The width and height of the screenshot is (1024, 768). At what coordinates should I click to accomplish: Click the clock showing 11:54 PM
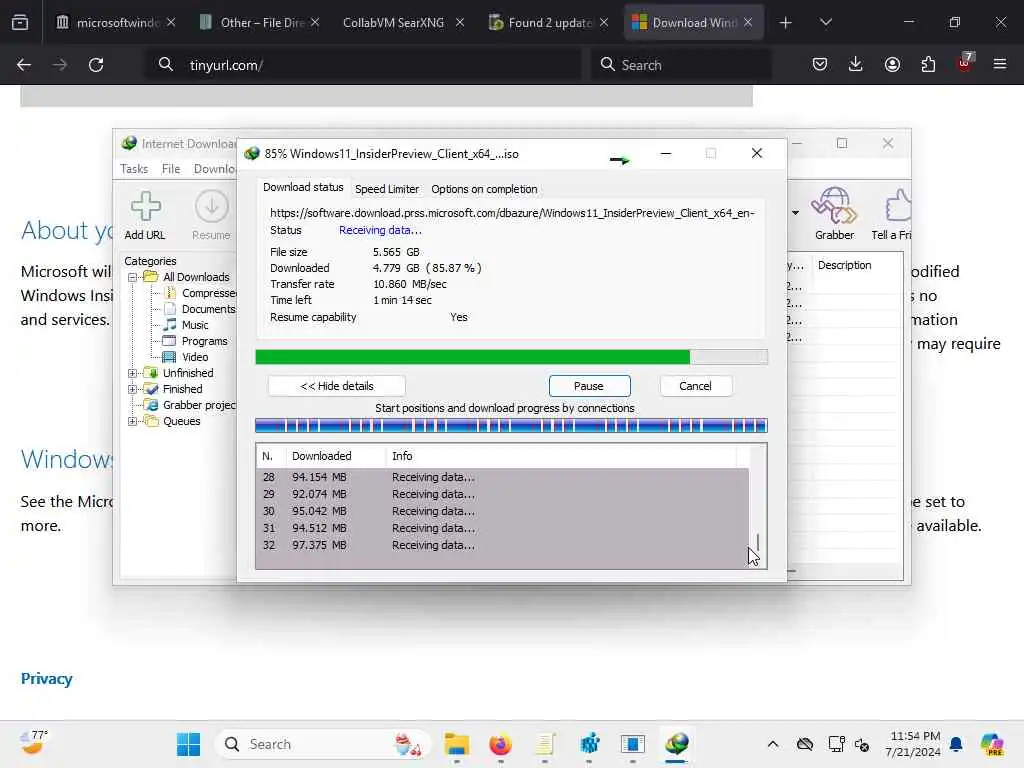coord(914,737)
